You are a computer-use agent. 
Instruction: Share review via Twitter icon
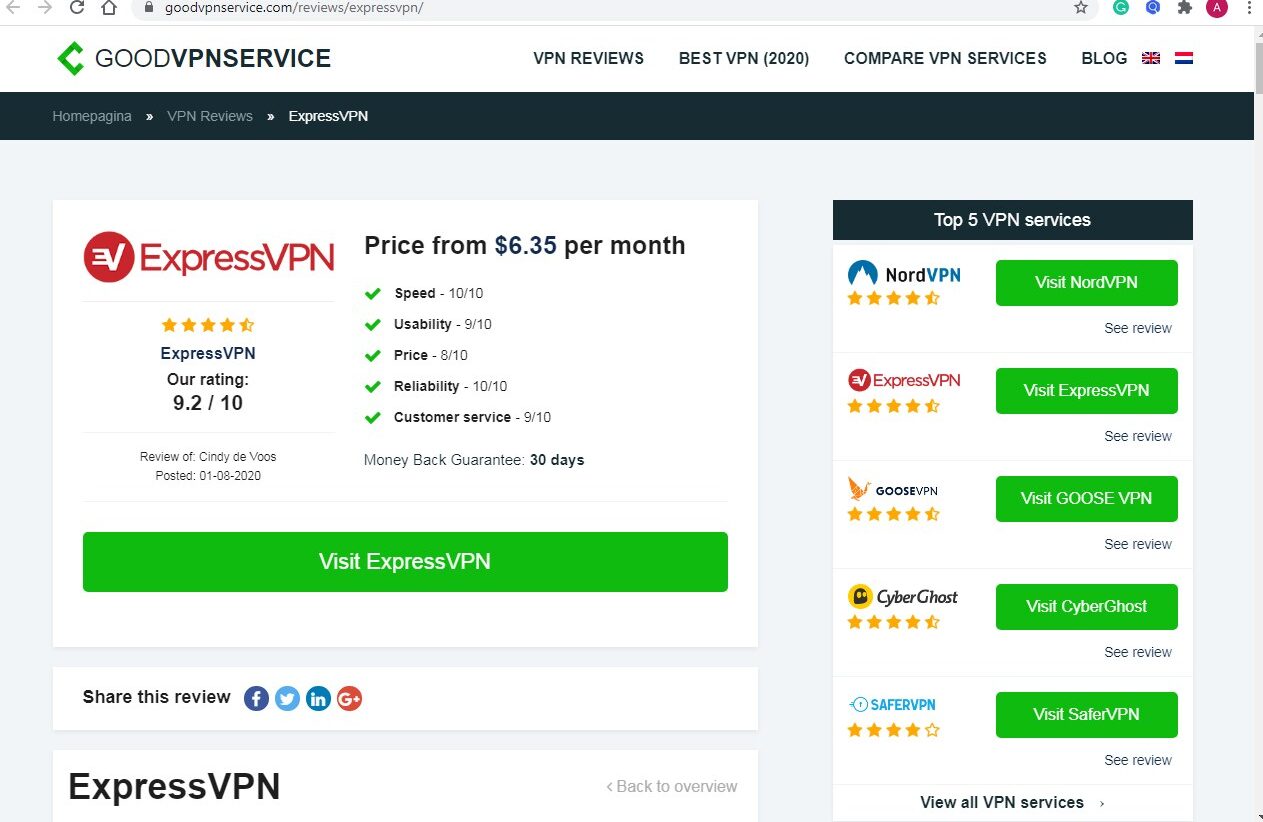288,698
